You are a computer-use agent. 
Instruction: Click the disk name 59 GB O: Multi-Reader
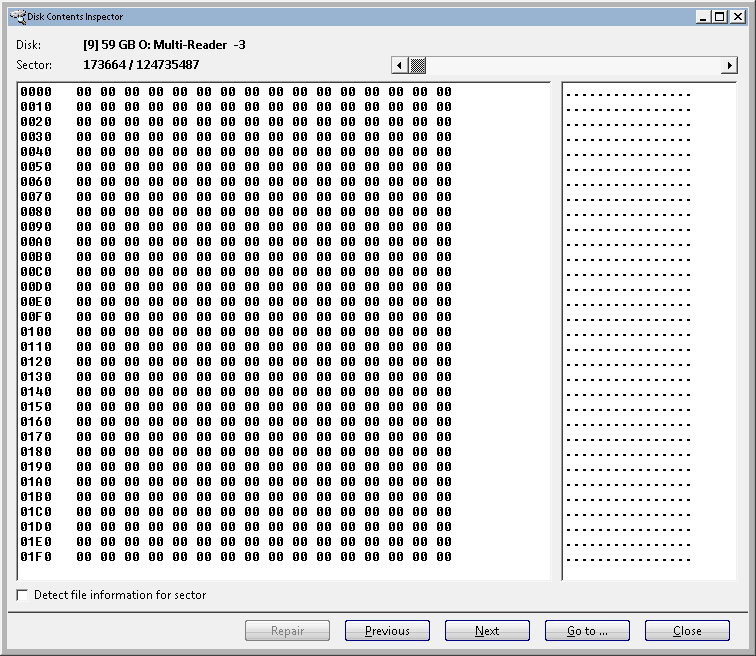(164, 45)
